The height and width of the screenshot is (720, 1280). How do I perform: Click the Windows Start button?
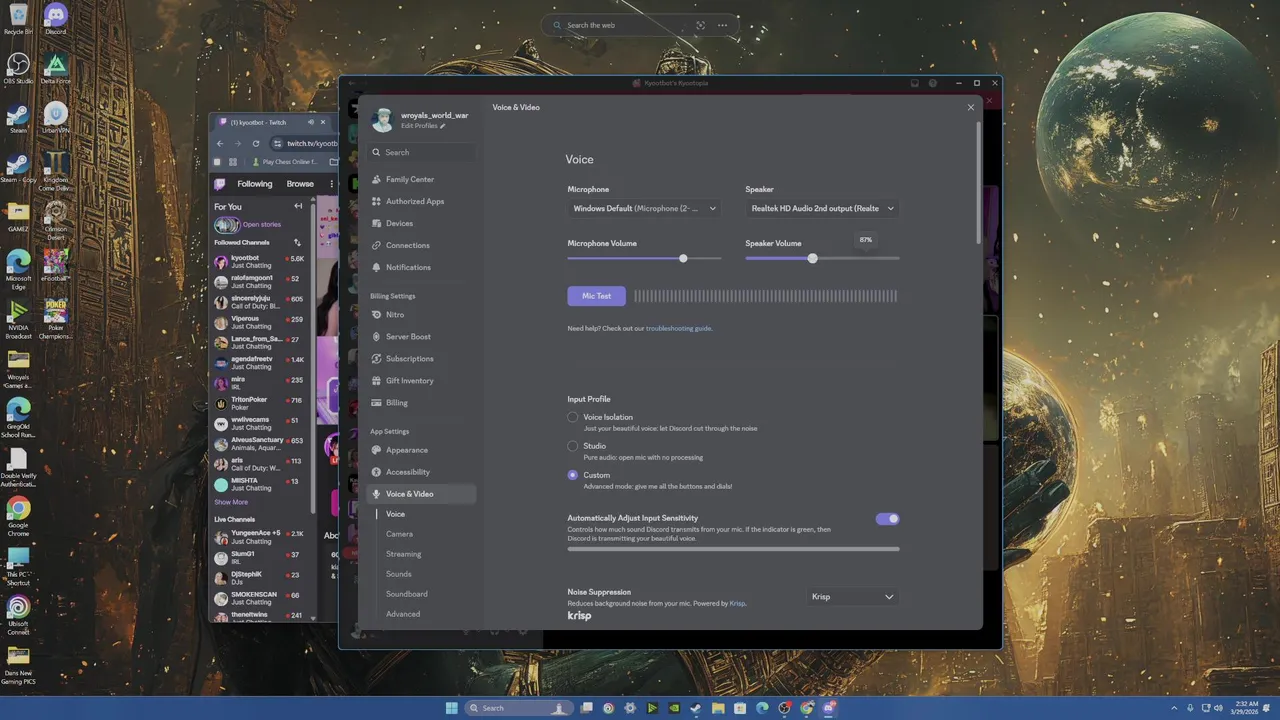point(451,708)
